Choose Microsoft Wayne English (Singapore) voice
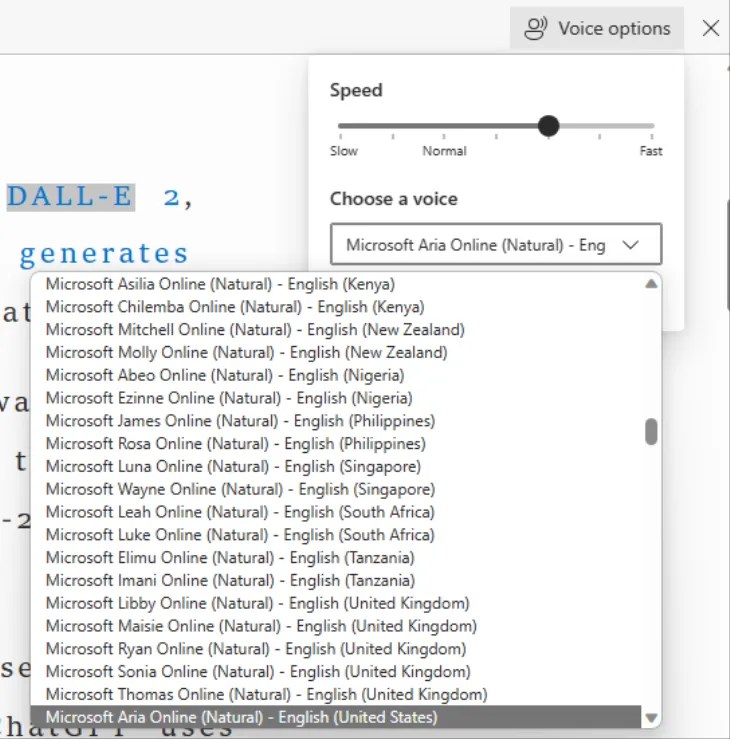This screenshot has height=739, width=730. pos(336,489)
